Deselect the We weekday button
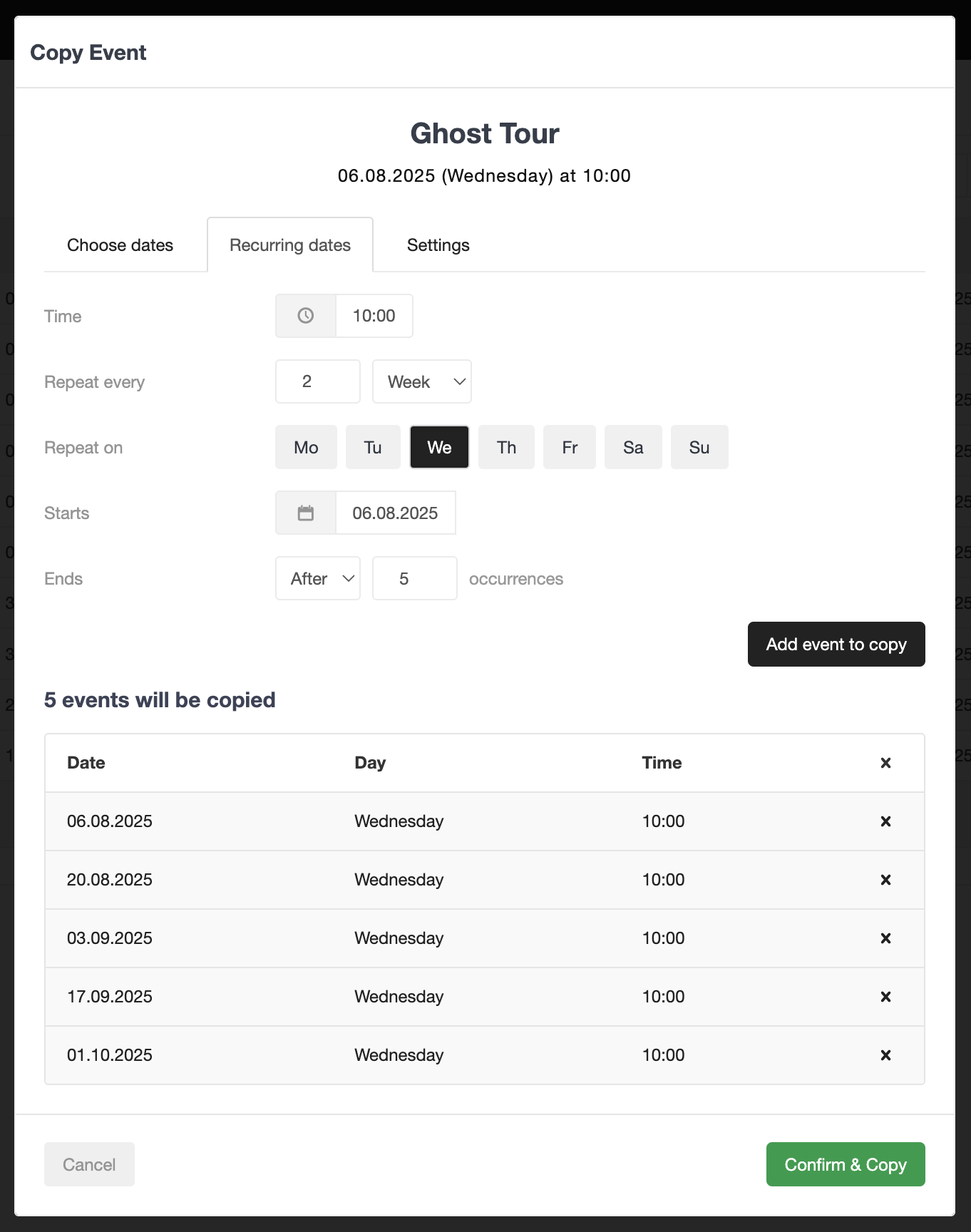The width and height of the screenshot is (971, 1232). [x=439, y=447]
